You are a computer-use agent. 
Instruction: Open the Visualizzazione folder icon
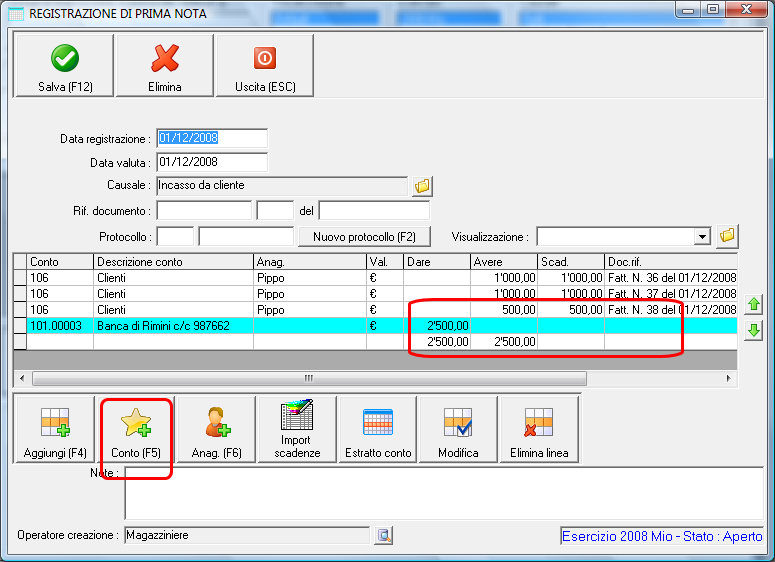click(x=727, y=236)
